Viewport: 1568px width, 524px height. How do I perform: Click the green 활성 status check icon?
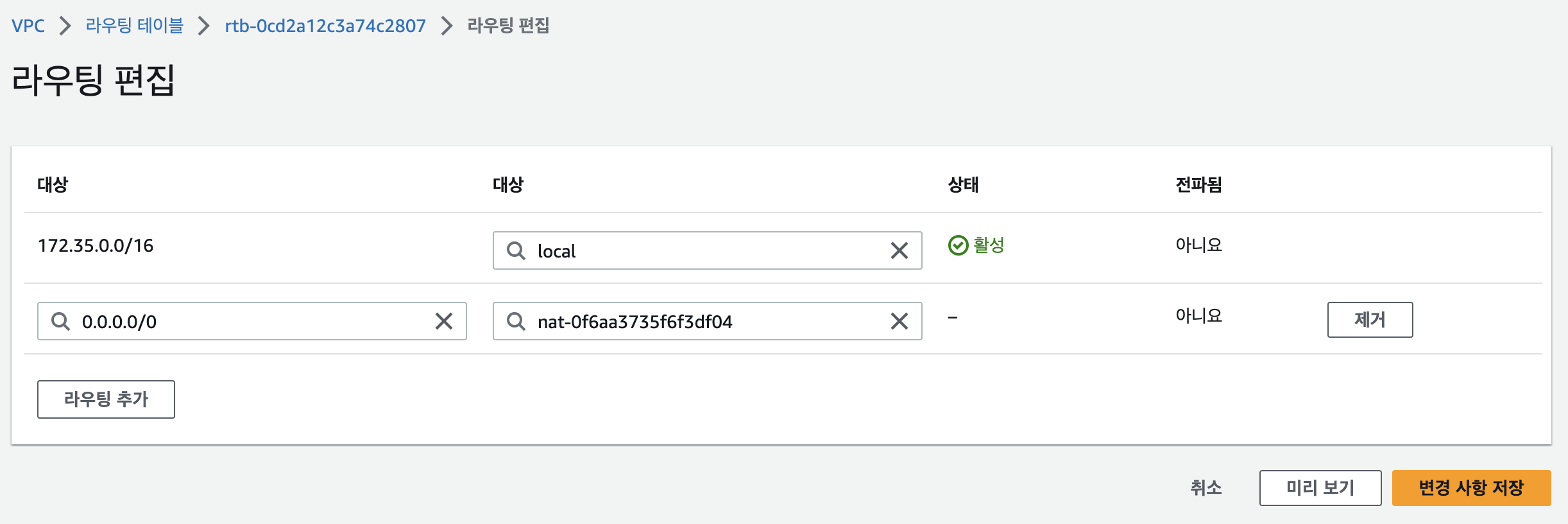(x=958, y=245)
